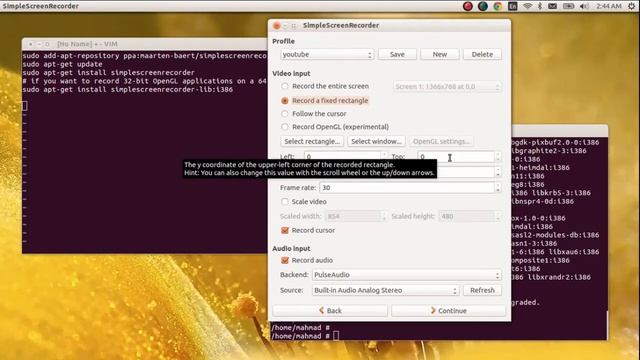640x360 pixels.
Task: Click the OpenGL settings... button
Action: pyautogui.click(x=441, y=141)
